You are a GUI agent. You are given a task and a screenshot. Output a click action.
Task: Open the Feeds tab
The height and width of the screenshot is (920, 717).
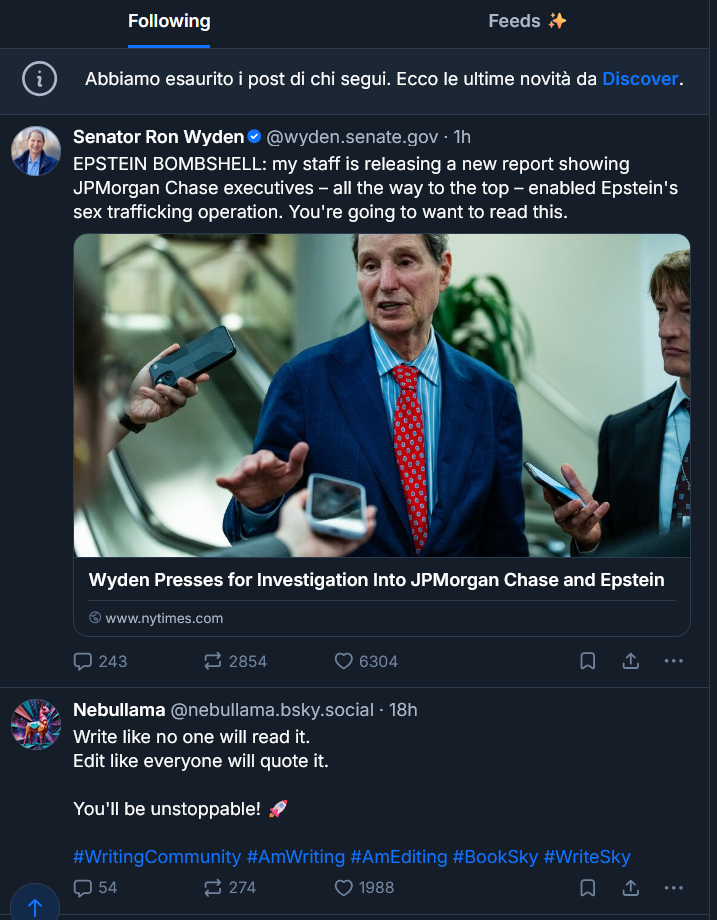pyautogui.click(x=527, y=21)
